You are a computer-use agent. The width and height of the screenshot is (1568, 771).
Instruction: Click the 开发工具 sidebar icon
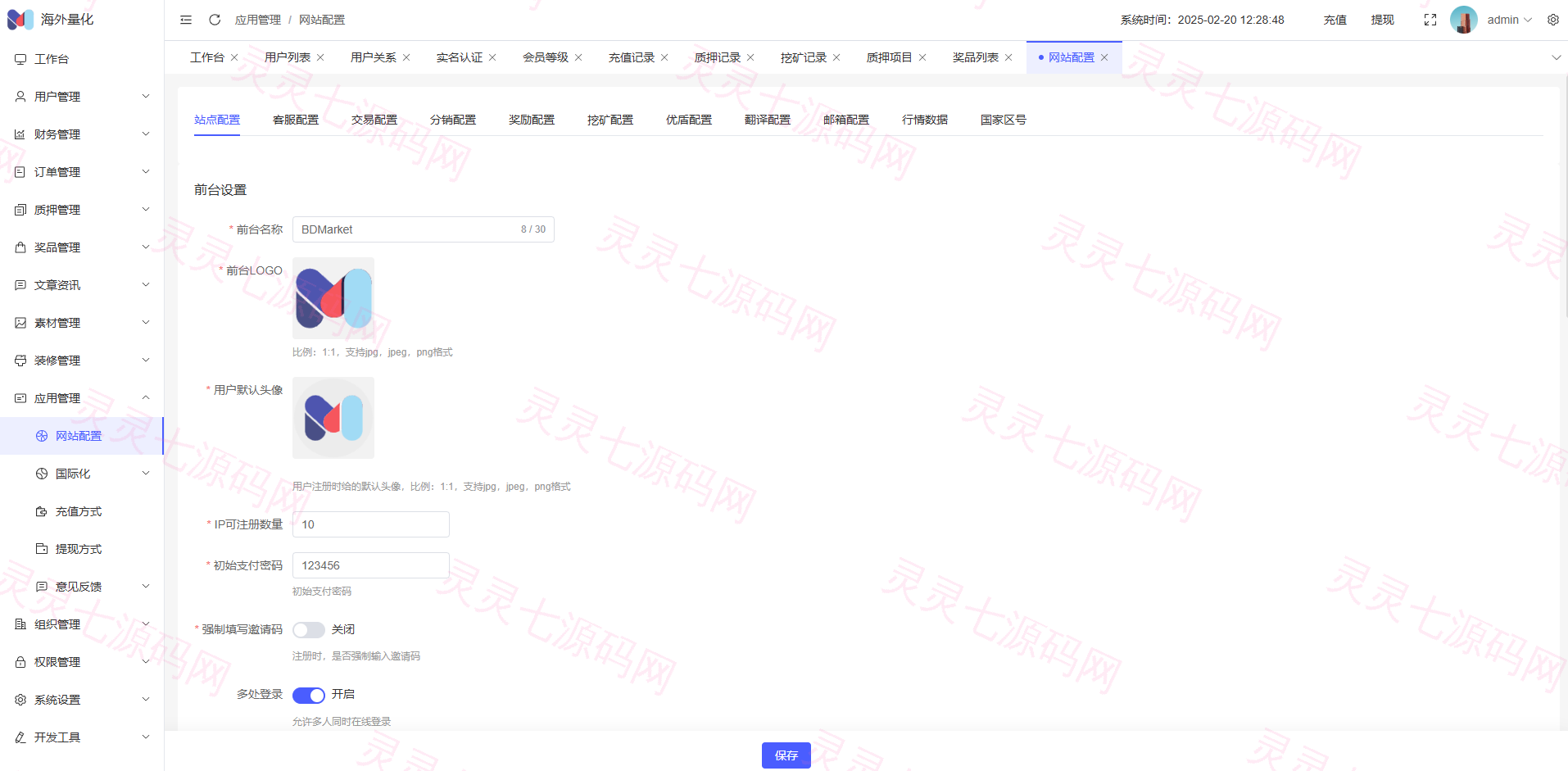coord(20,737)
